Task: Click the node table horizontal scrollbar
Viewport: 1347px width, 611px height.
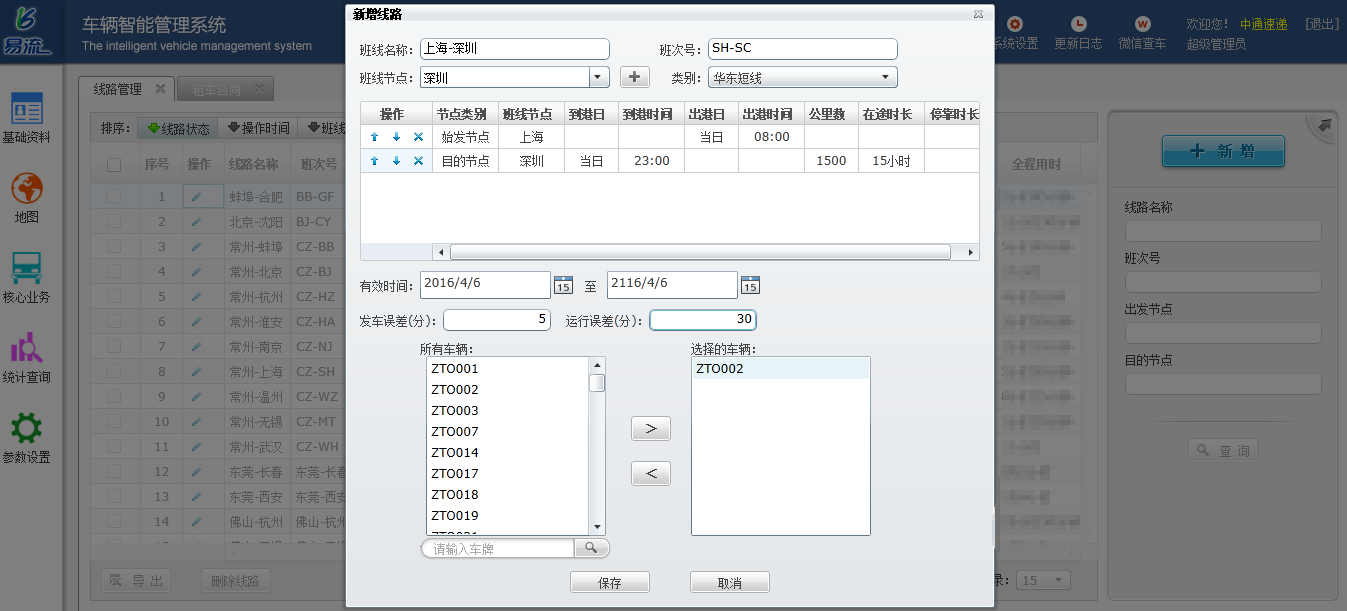Action: coord(700,252)
